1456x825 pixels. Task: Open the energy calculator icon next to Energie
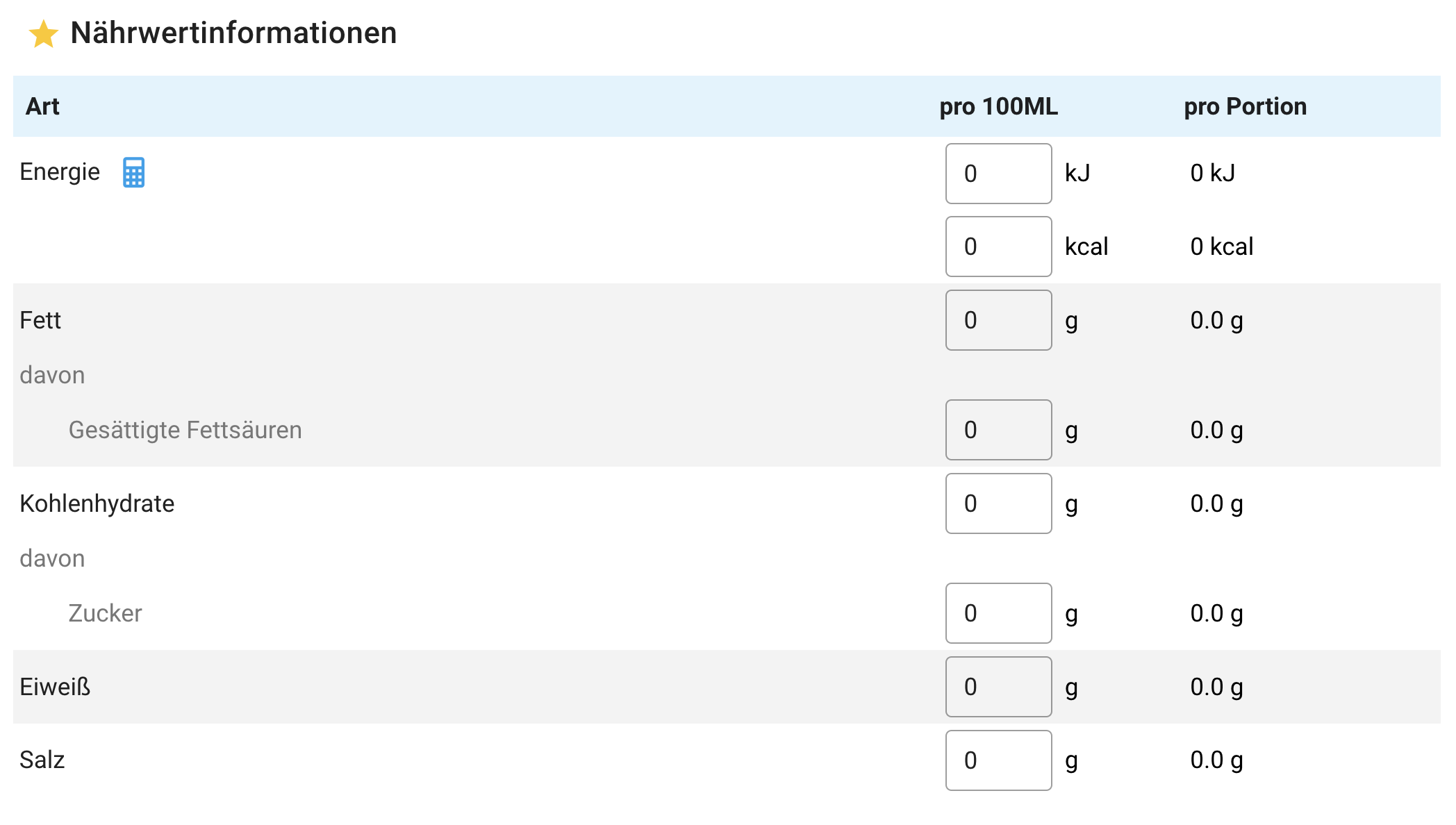coord(133,172)
